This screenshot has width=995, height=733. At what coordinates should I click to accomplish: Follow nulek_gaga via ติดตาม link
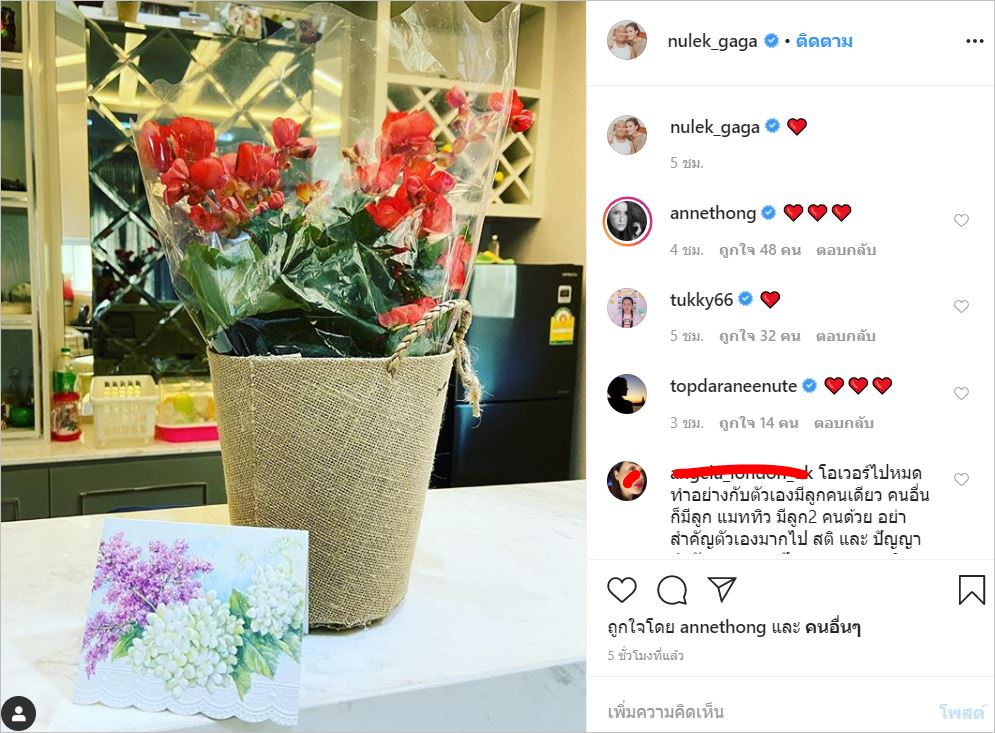click(x=824, y=41)
